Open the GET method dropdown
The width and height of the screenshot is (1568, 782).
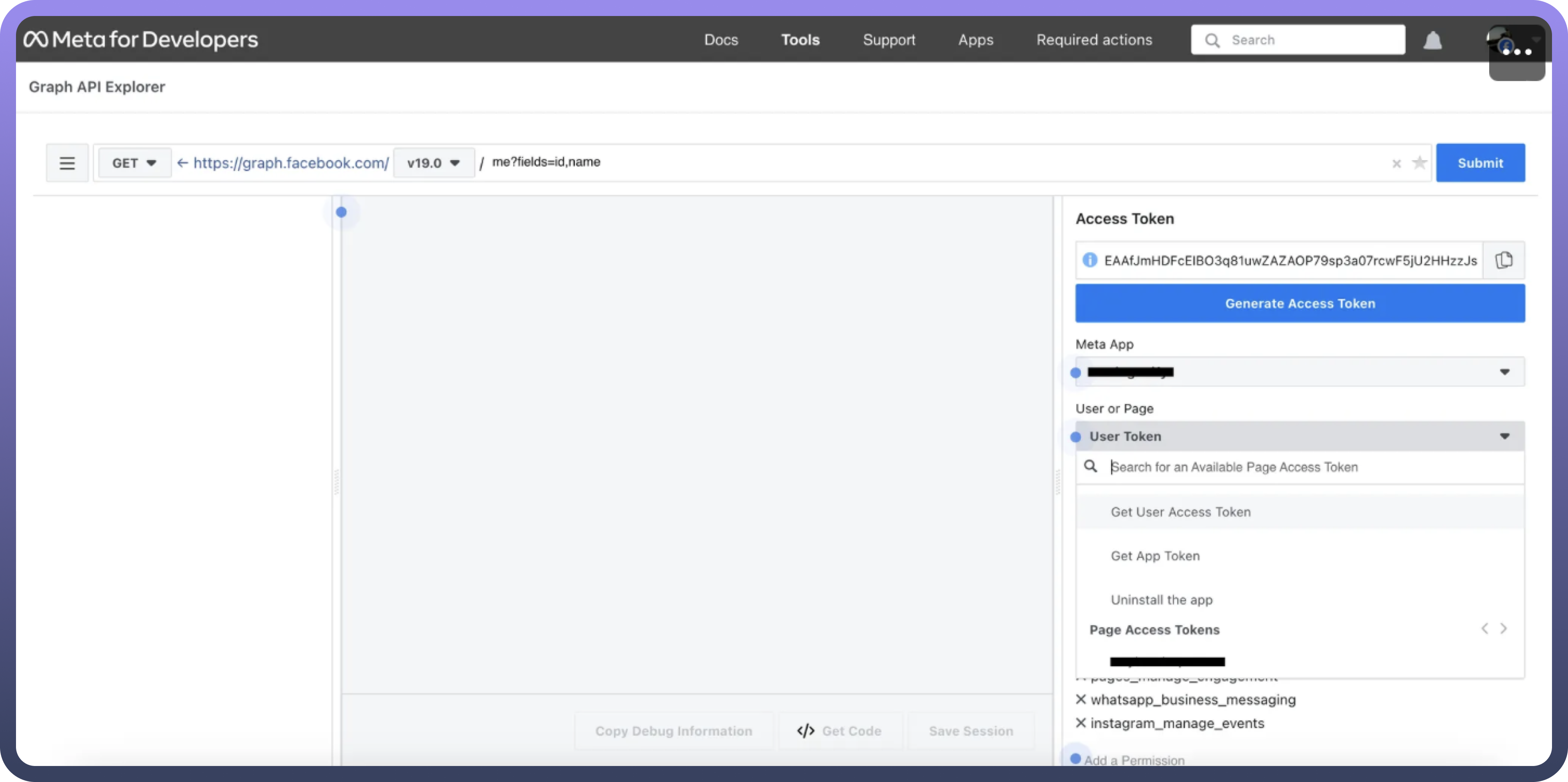point(134,162)
